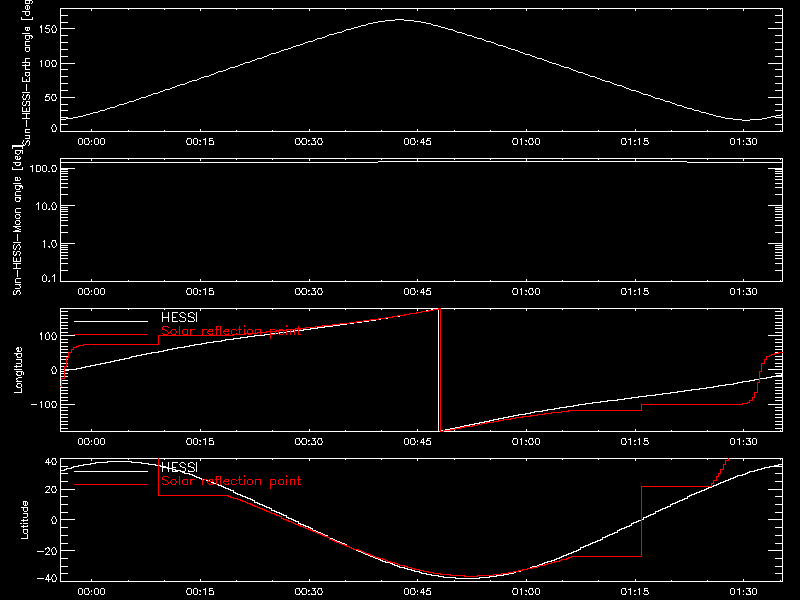Click 00:30 label under Latitude plot

(x=309, y=592)
